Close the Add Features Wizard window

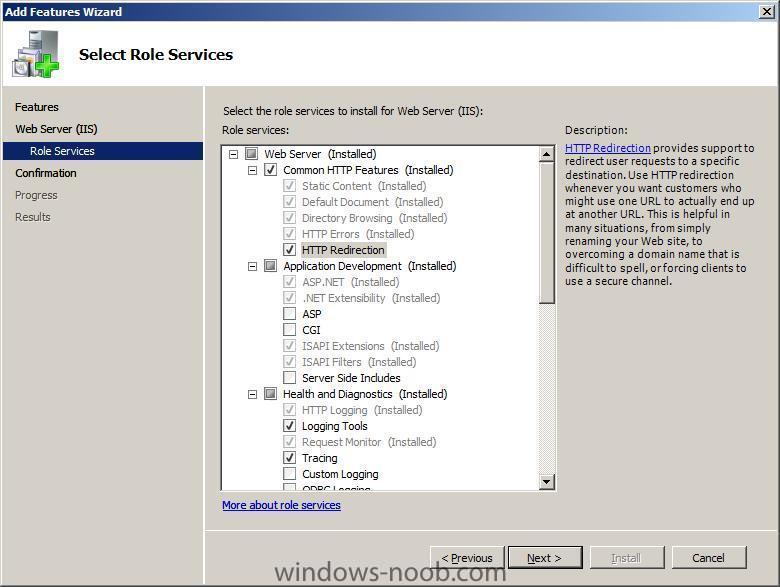click(767, 11)
